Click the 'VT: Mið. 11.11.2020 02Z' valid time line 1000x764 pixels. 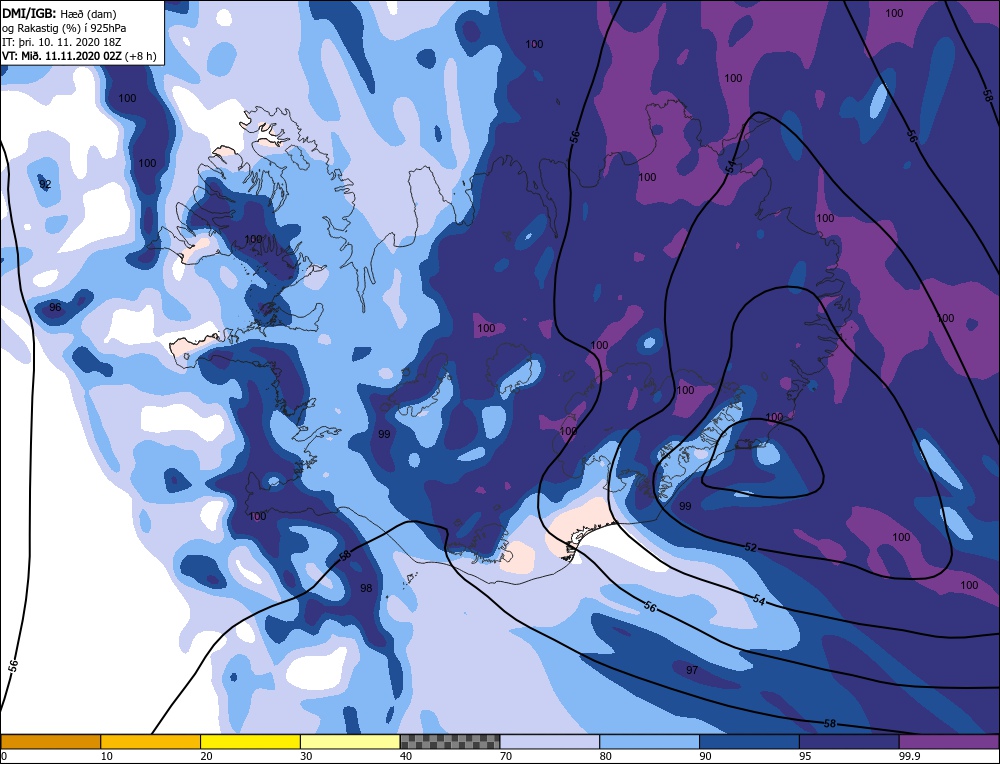coord(78,56)
